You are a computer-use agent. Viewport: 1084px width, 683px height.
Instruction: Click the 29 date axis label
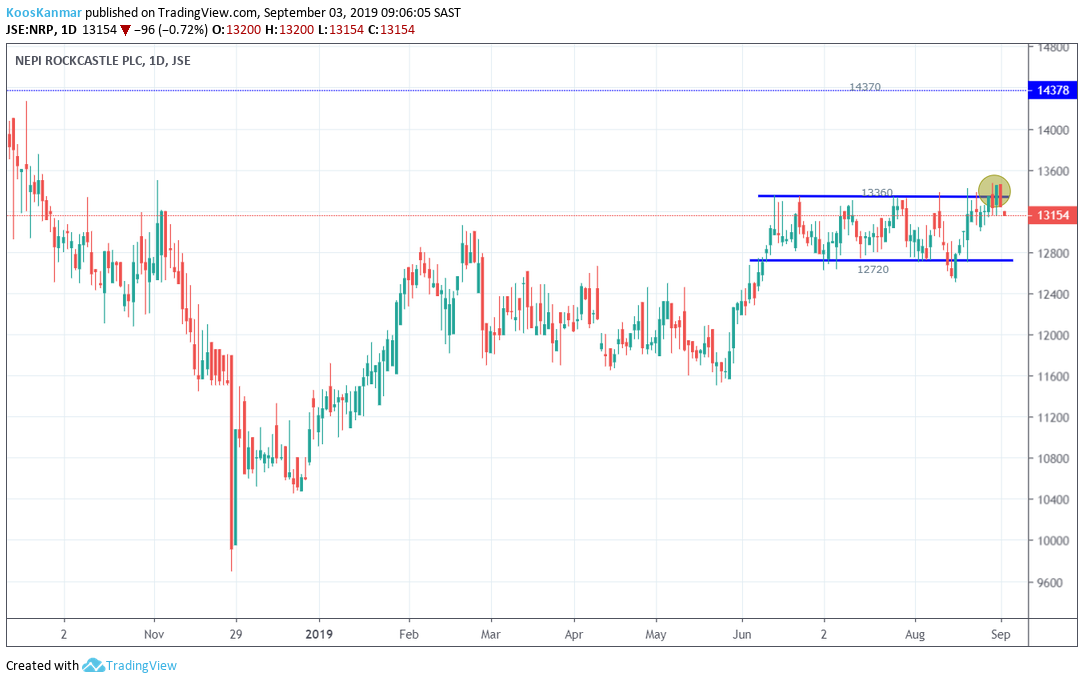pyautogui.click(x=236, y=634)
